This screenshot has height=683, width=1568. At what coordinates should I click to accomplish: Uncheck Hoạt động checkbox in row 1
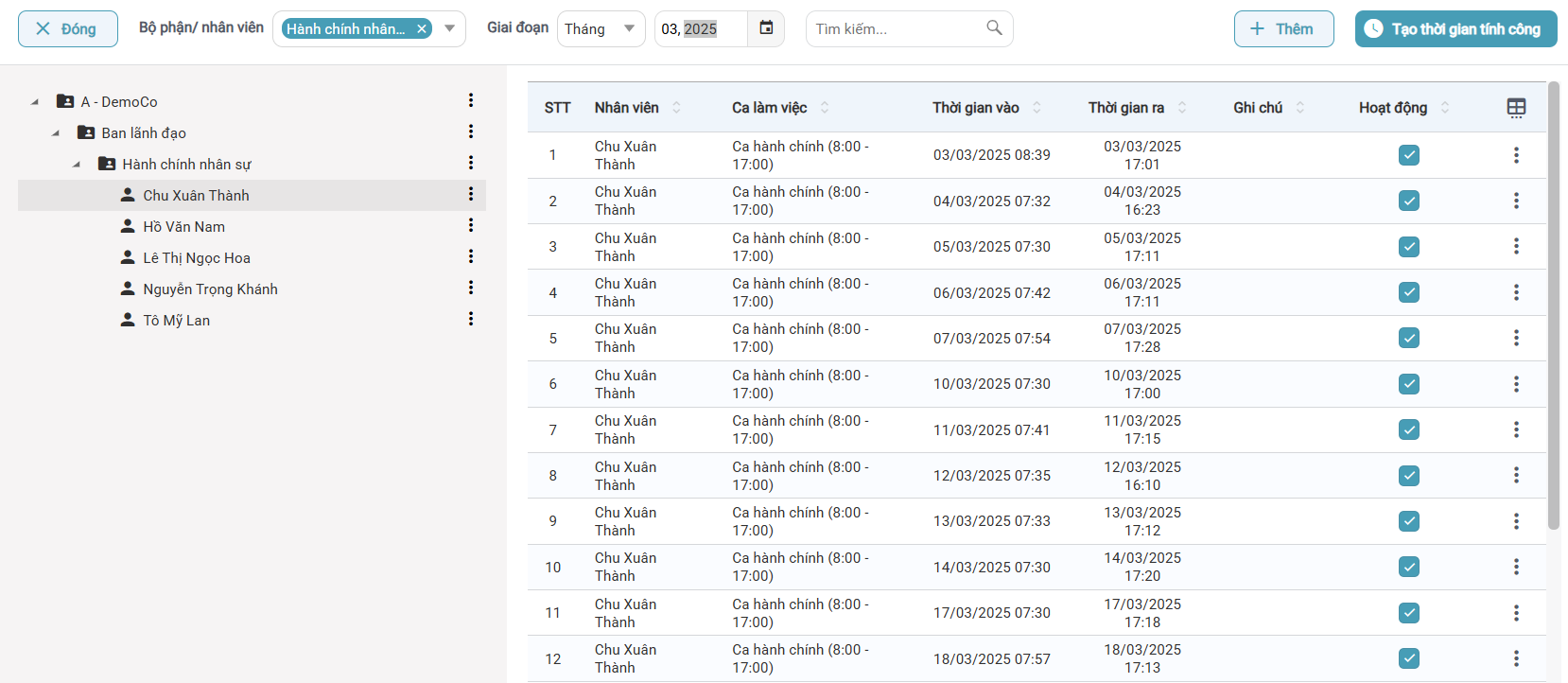(x=1409, y=155)
